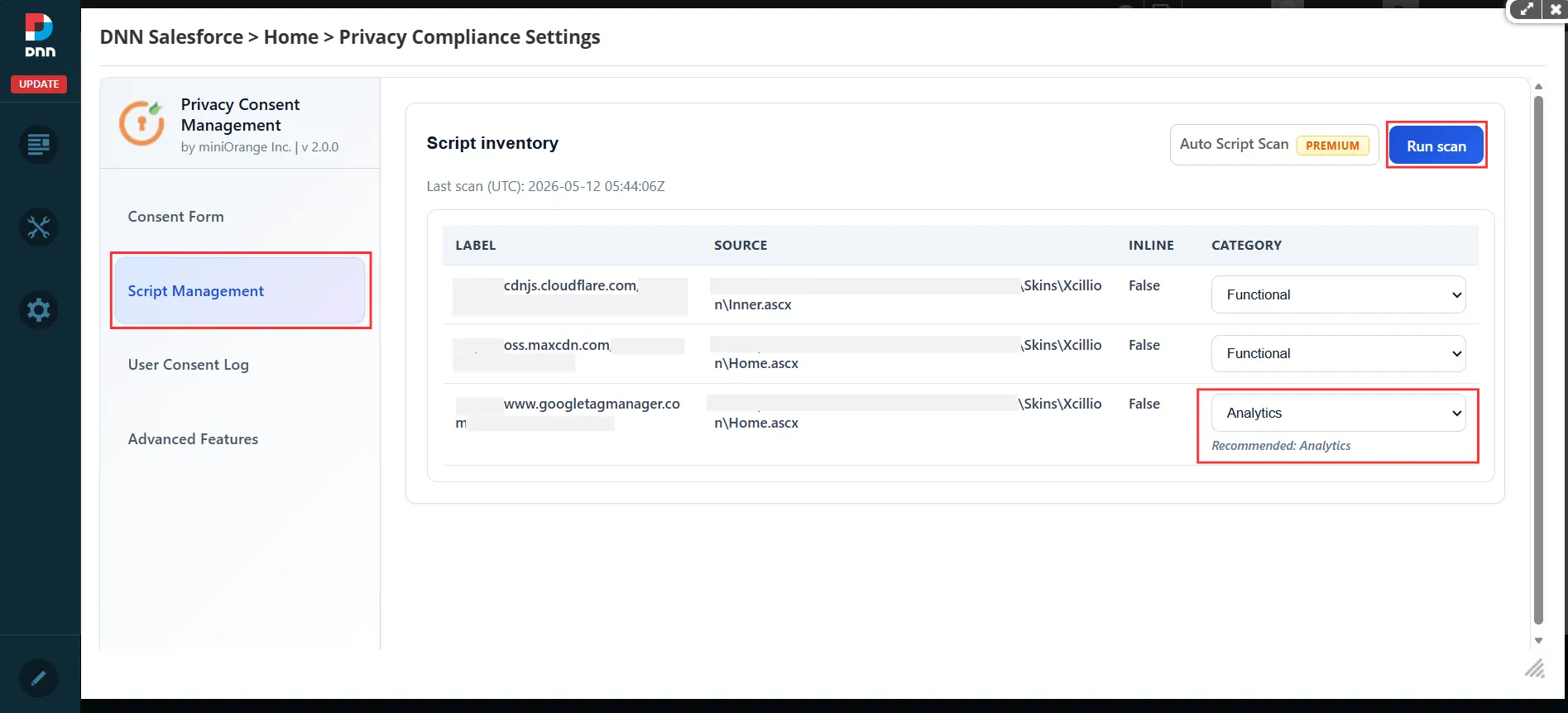
Task: Open the Content menu icon in sidebar
Action: click(38, 145)
